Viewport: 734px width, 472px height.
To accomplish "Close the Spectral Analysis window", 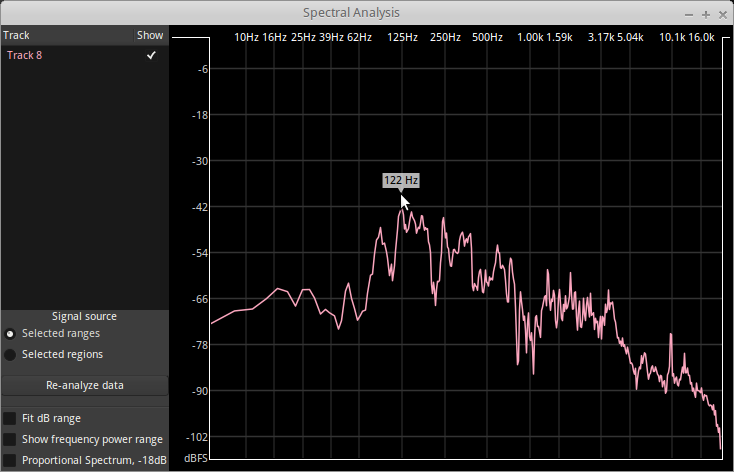I will pos(722,15).
